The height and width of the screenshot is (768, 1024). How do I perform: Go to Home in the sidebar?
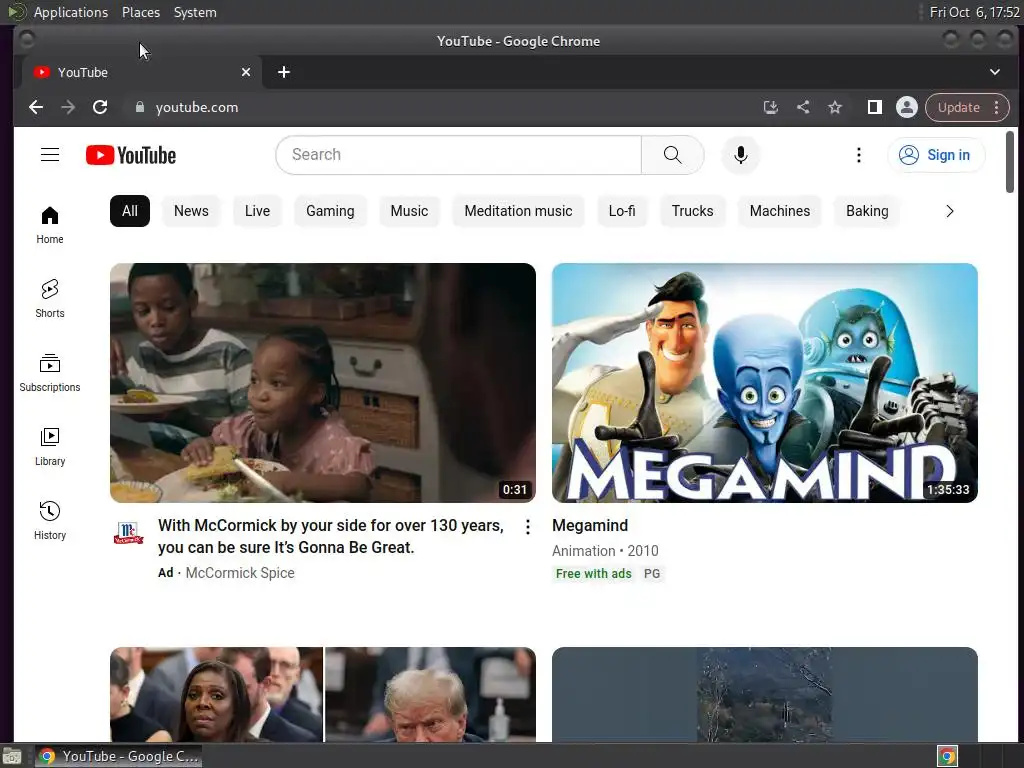(x=50, y=225)
